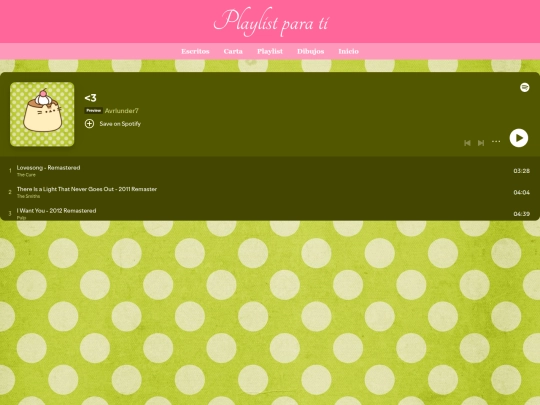Skip to the previous track
The width and height of the screenshot is (540, 405).
[x=467, y=143]
